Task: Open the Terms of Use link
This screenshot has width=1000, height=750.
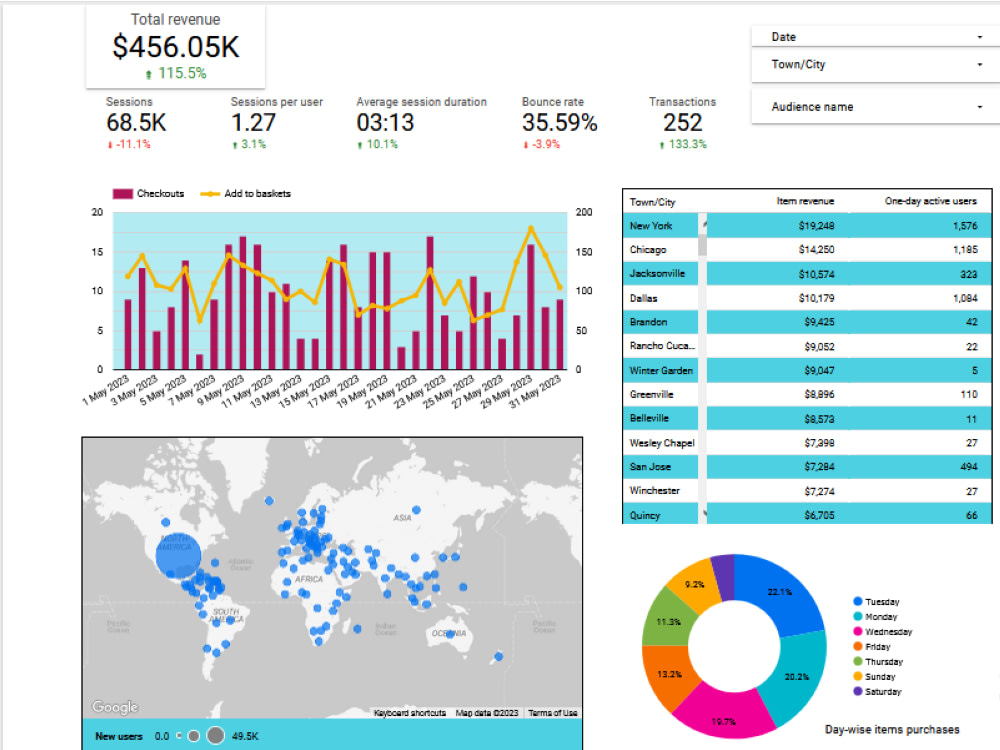Action: tap(551, 712)
